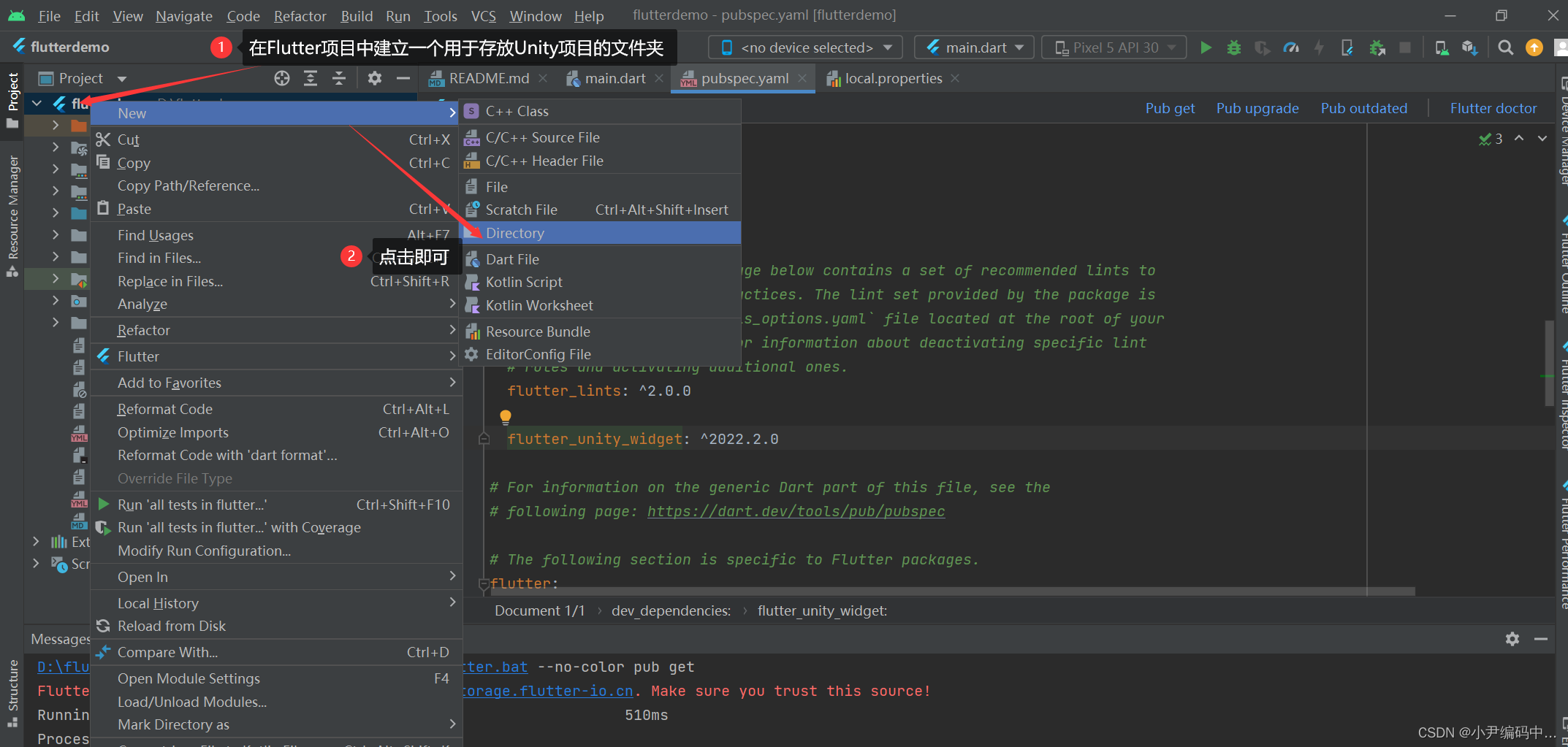Go to next highlighted problem arrow

[1542, 138]
